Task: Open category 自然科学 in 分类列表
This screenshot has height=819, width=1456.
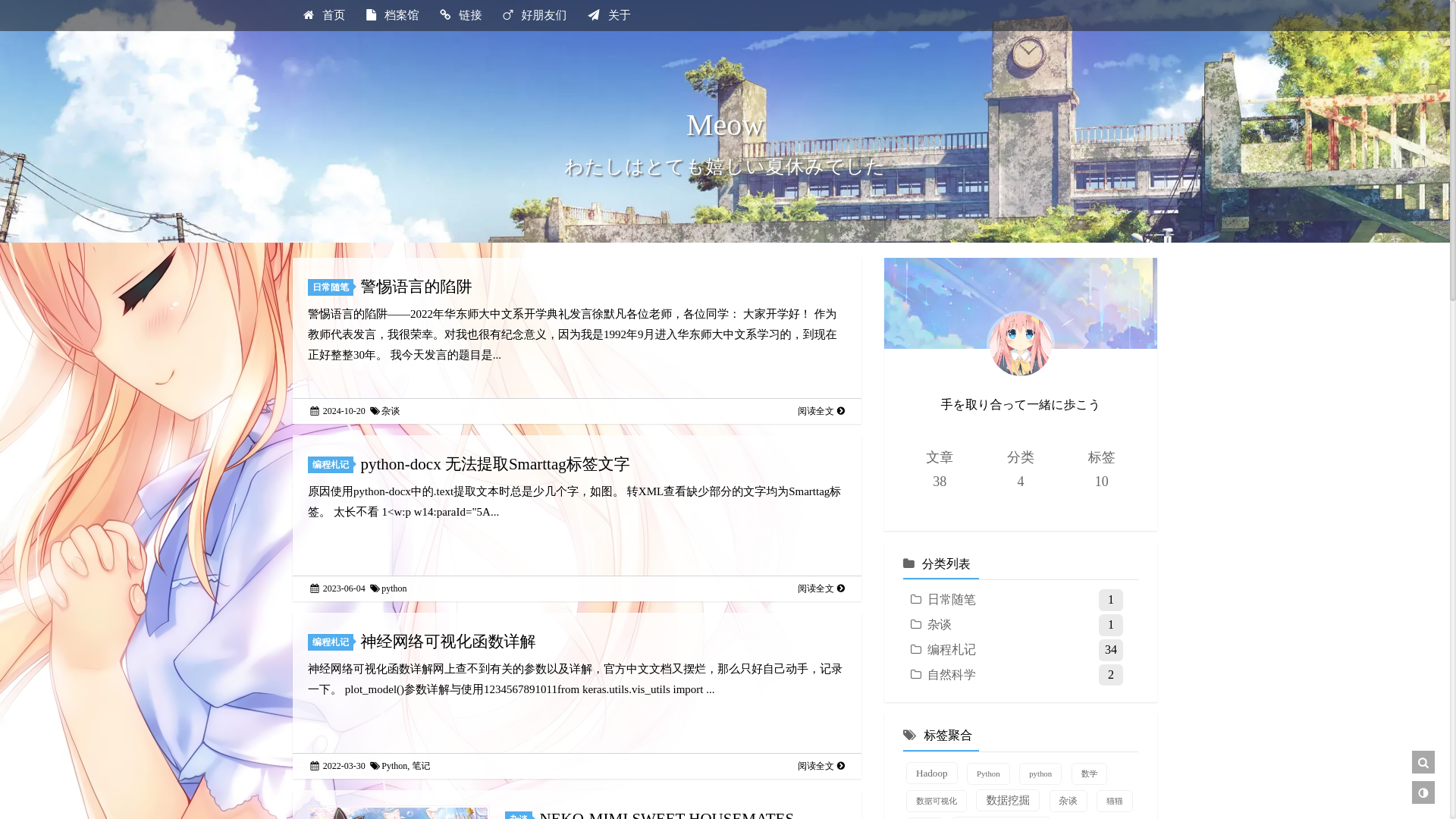Action: pyautogui.click(x=952, y=675)
